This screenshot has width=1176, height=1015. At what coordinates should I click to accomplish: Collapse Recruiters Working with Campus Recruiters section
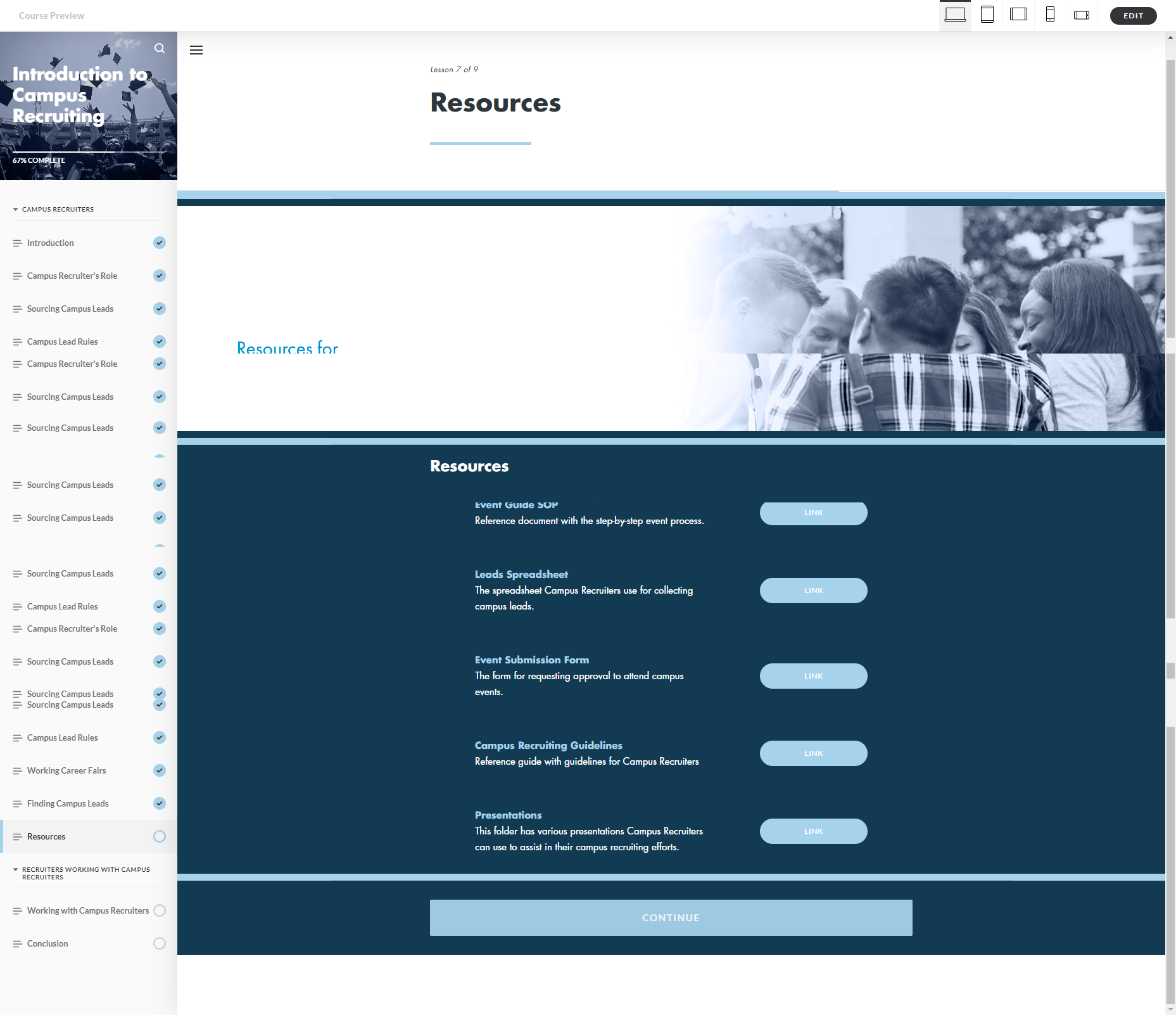(x=16, y=869)
